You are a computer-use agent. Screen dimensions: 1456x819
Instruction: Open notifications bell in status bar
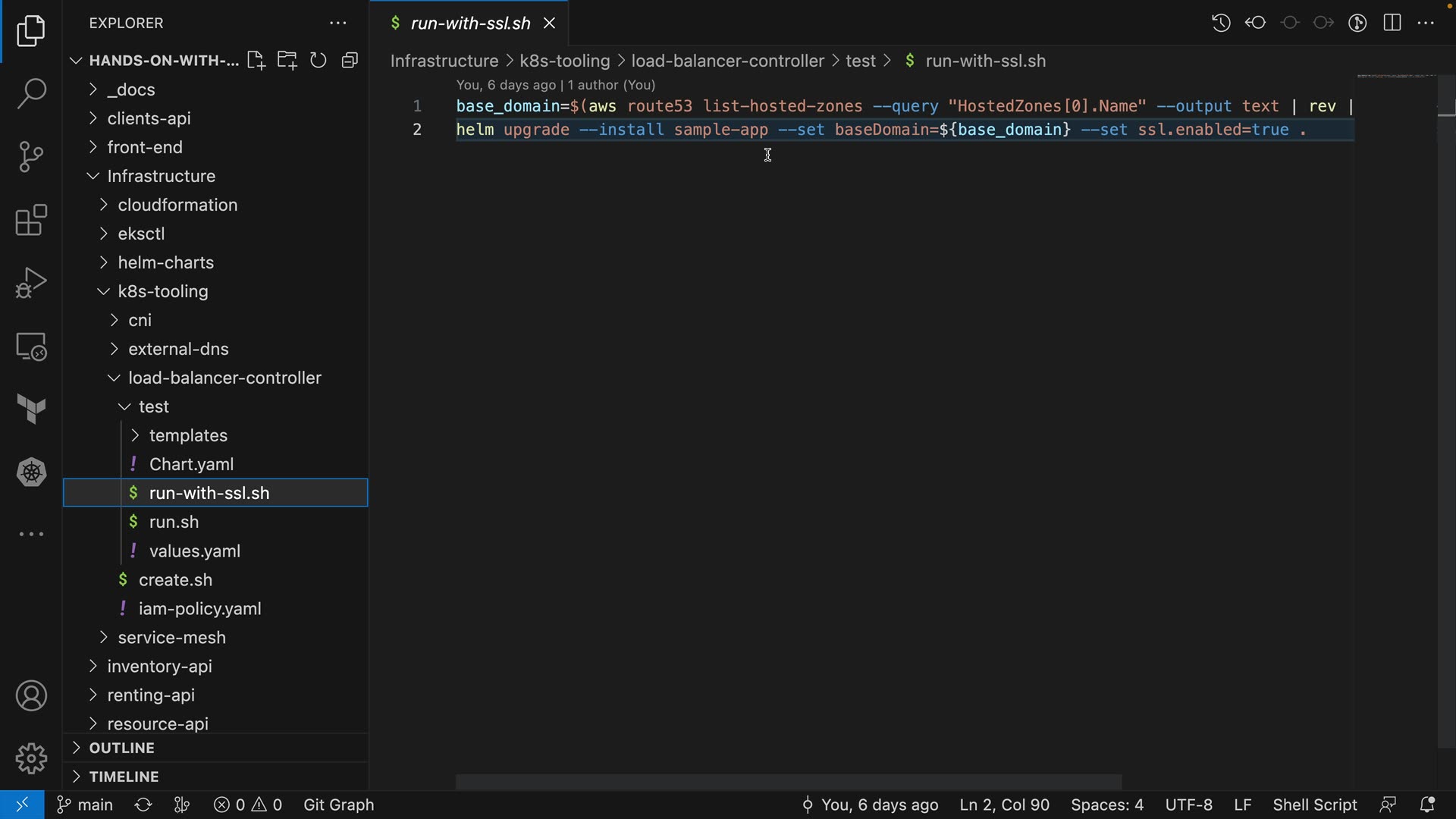click(x=1427, y=805)
